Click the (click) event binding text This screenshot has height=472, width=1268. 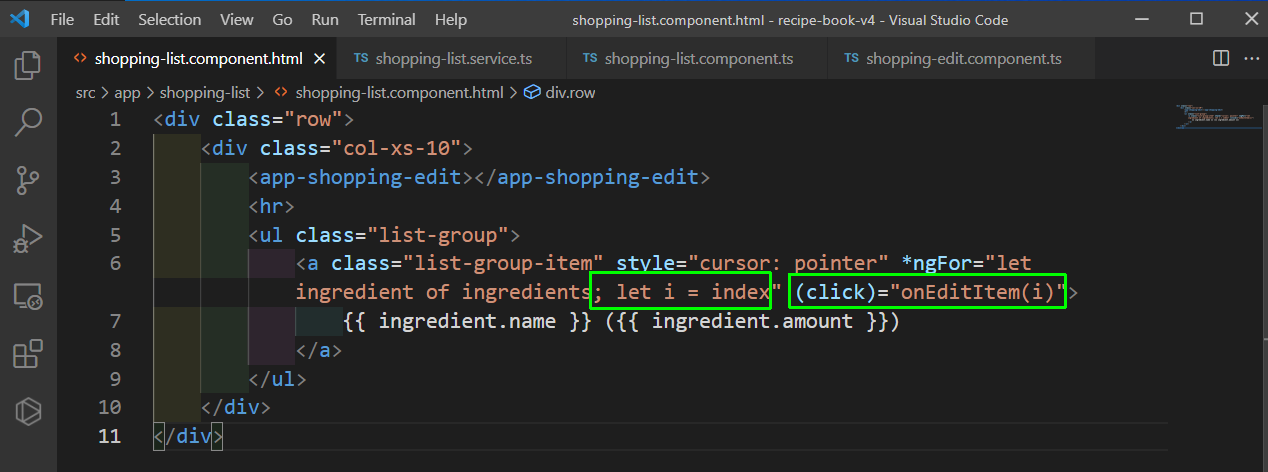(x=837, y=293)
